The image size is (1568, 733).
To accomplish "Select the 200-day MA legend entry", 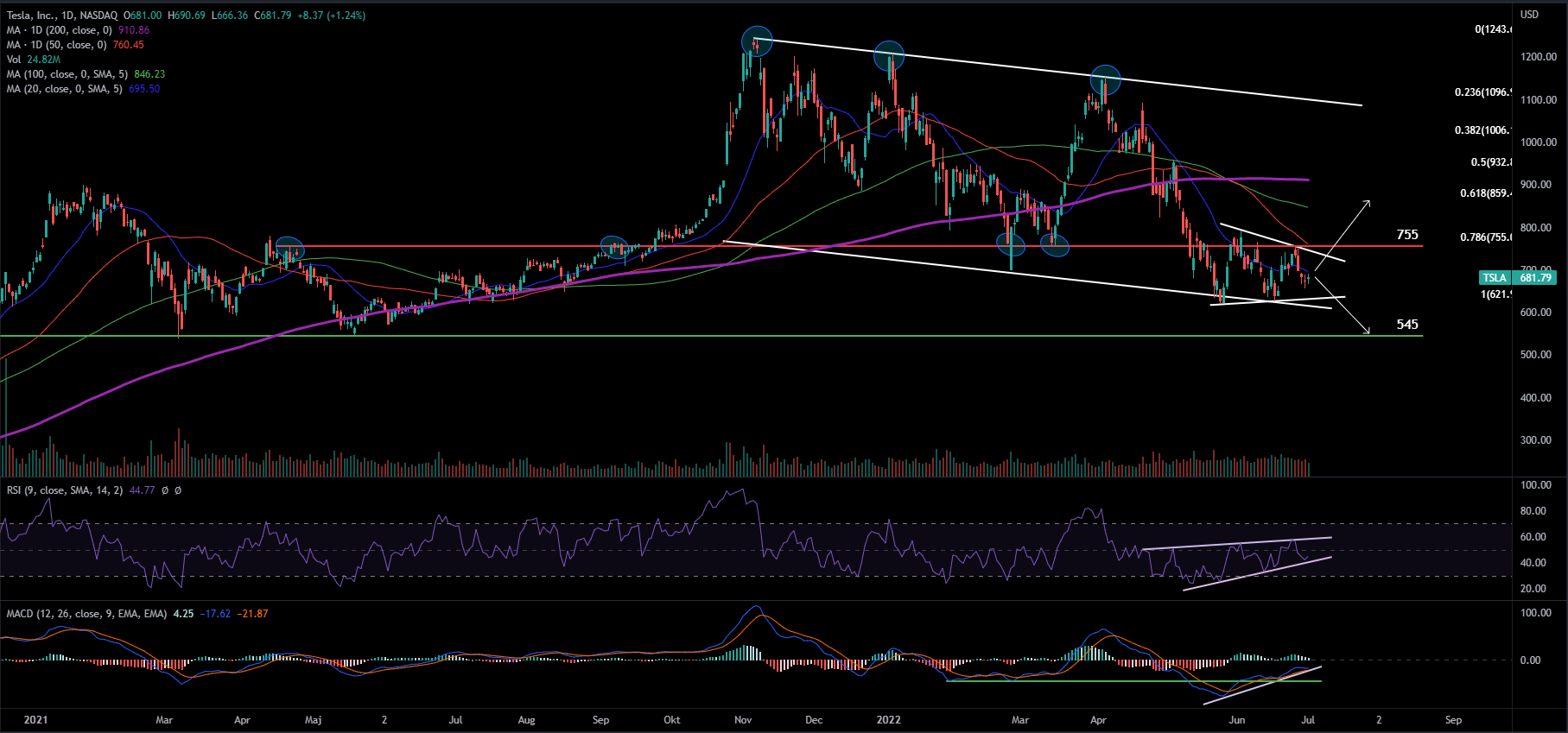I will pos(57,30).
